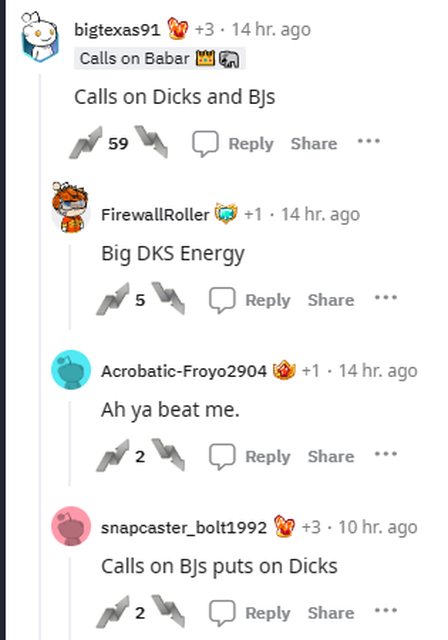Upvote snapcaster_bolt1992's comment

click(113, 612)
